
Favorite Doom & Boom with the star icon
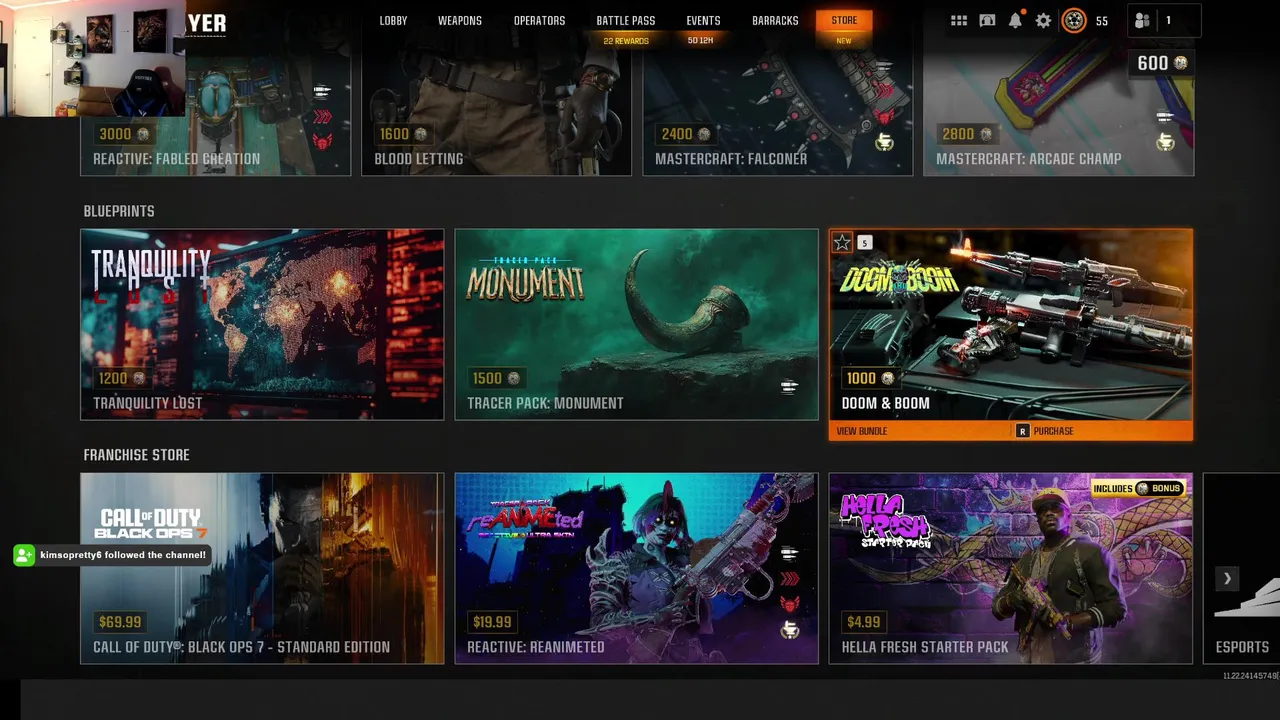(842, 243)
